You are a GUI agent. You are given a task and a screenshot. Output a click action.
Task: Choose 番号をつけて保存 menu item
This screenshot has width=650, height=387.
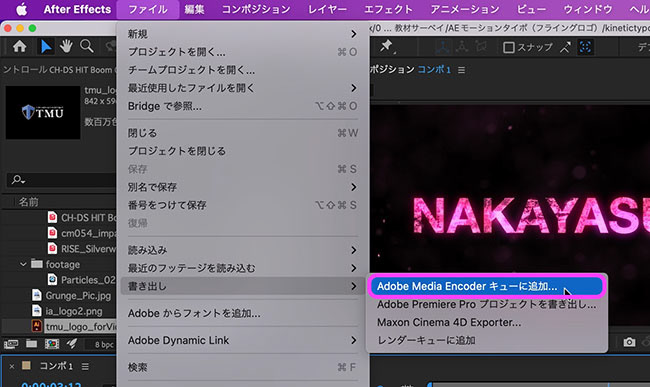(243, 205)
